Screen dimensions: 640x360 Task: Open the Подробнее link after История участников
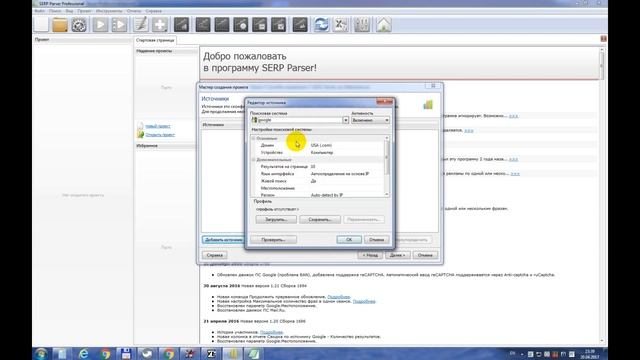(x=271, y=332)
